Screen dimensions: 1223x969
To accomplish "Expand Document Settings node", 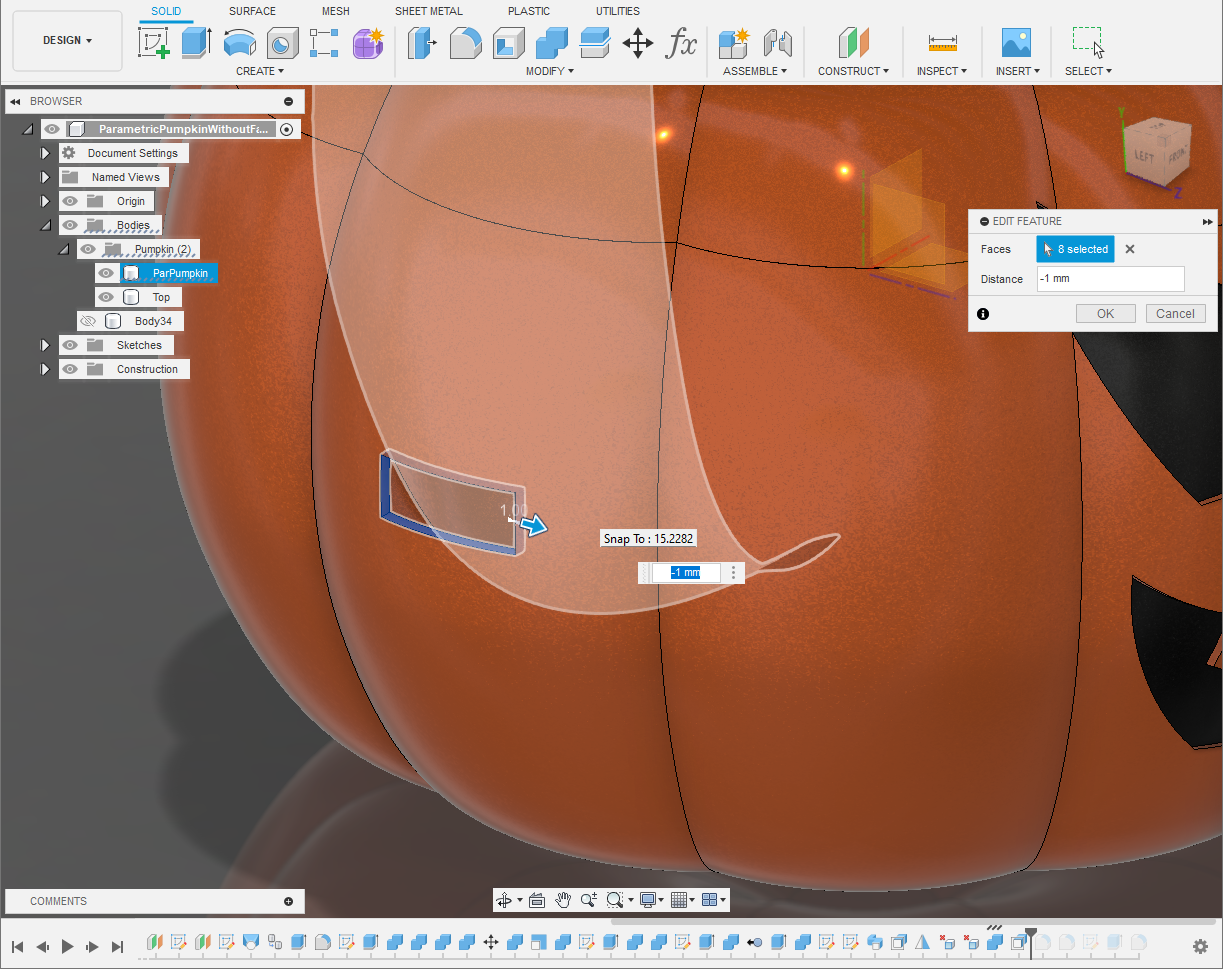I will click(45, 153).
